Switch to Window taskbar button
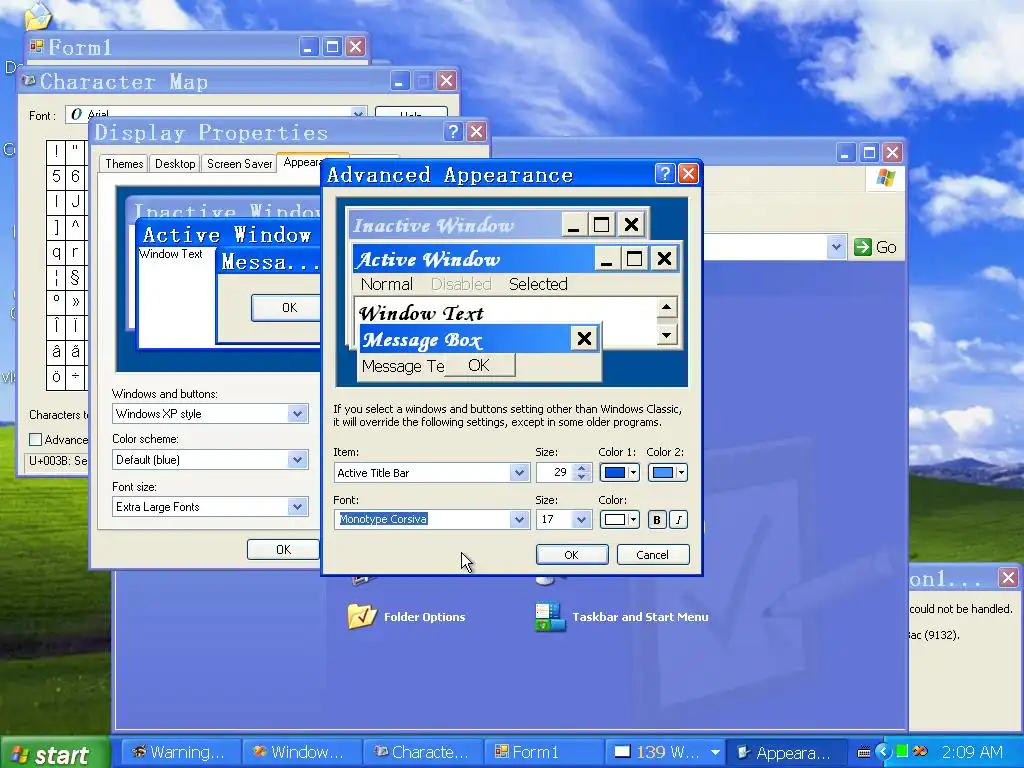The width and height of the screenshot is (1024, 768). pos(300,753)
